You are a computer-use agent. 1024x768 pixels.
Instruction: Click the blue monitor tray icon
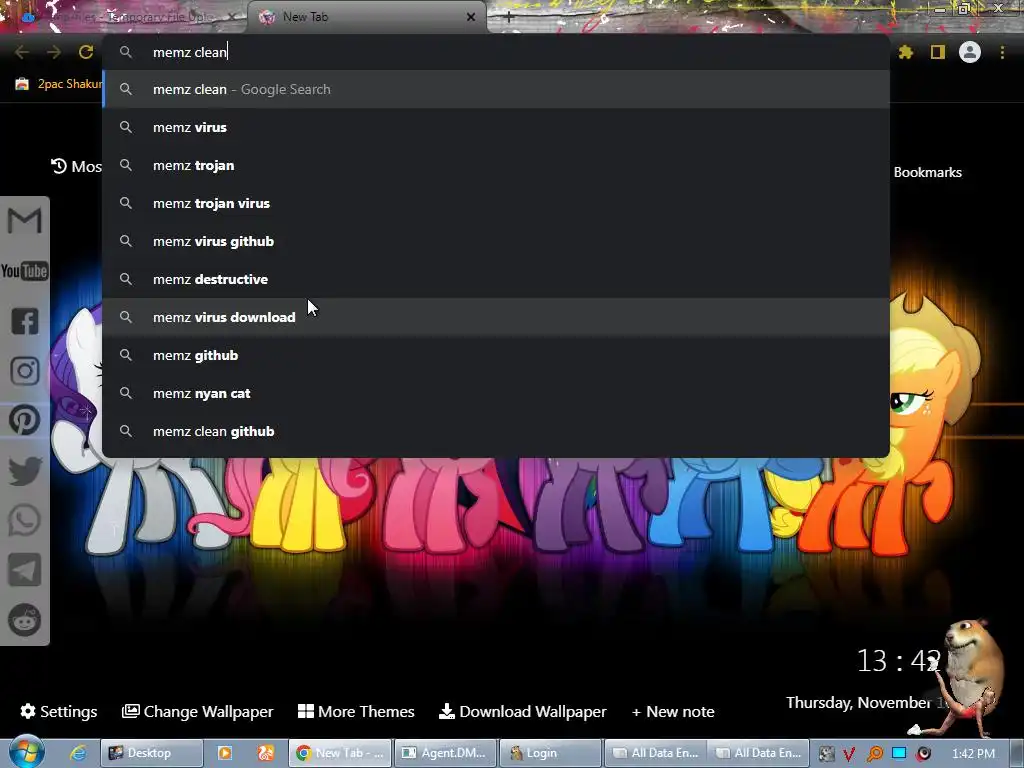[899, 753]
